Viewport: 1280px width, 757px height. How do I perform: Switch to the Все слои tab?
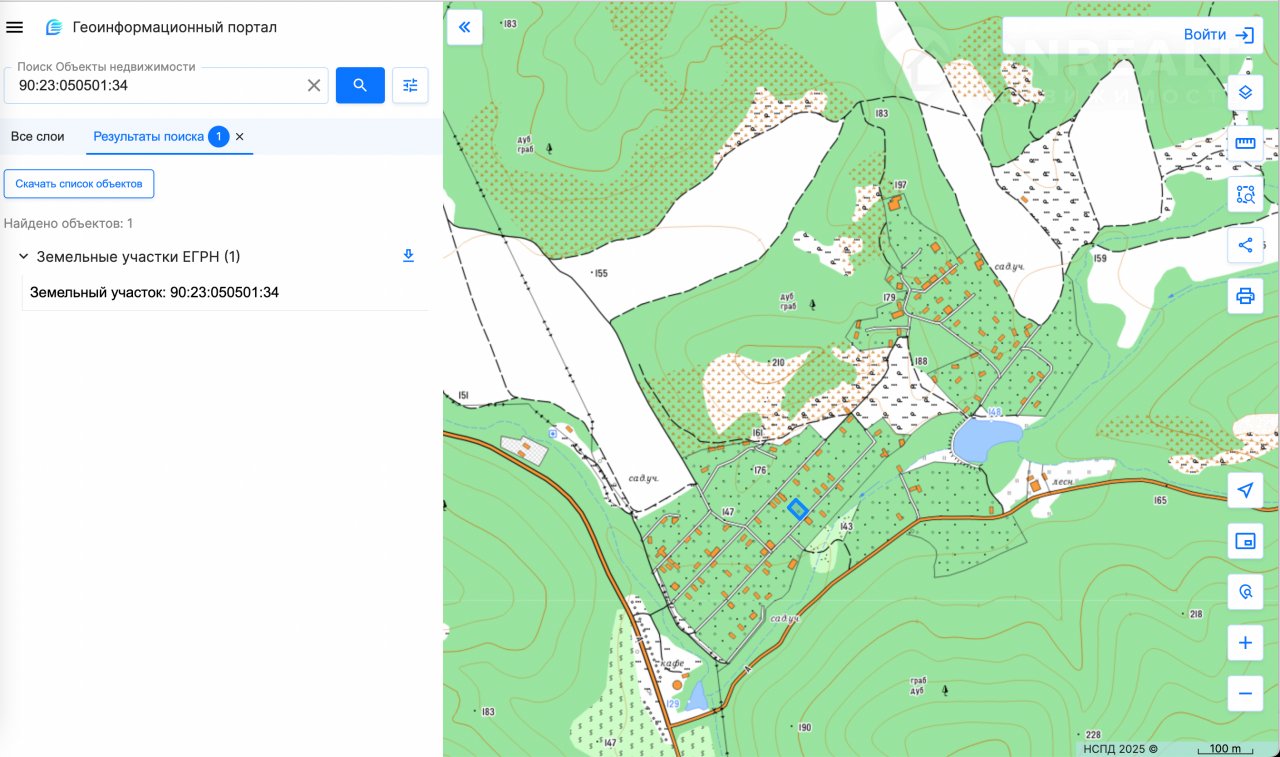tap(38, 136)
